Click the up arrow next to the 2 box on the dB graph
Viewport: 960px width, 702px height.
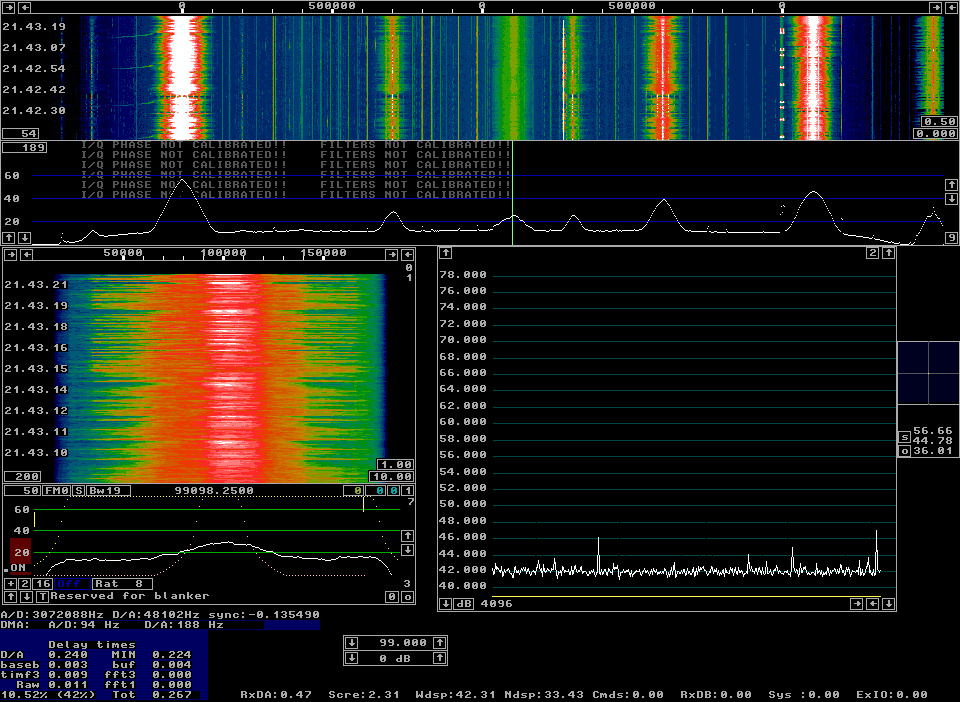(x=888, y=253)
